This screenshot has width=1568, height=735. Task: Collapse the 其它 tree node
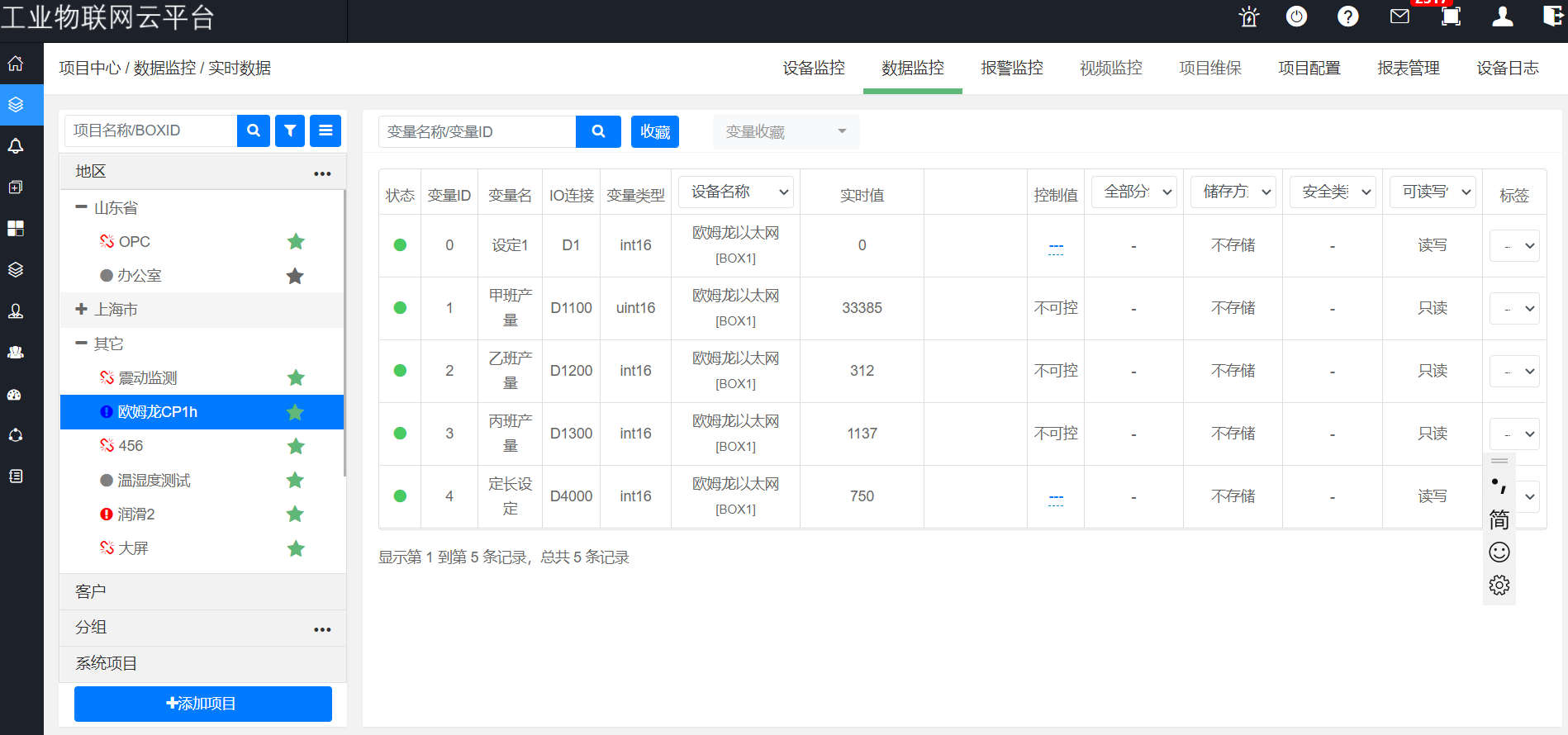pyautogui.click(x=81, y=343)
